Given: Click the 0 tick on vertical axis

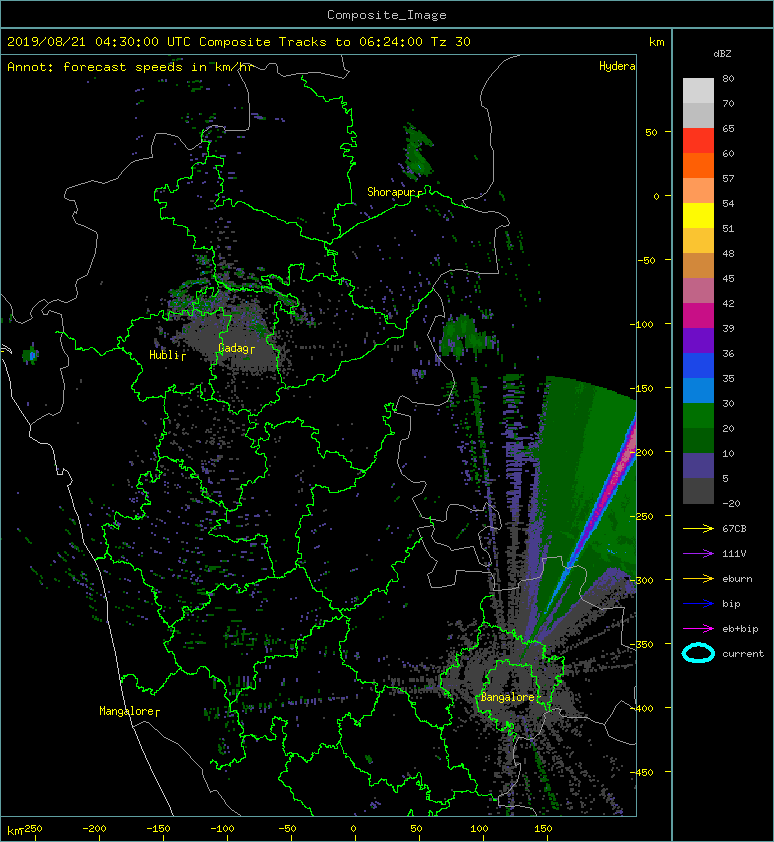Looking at the screenshot, I should (656, 197).
